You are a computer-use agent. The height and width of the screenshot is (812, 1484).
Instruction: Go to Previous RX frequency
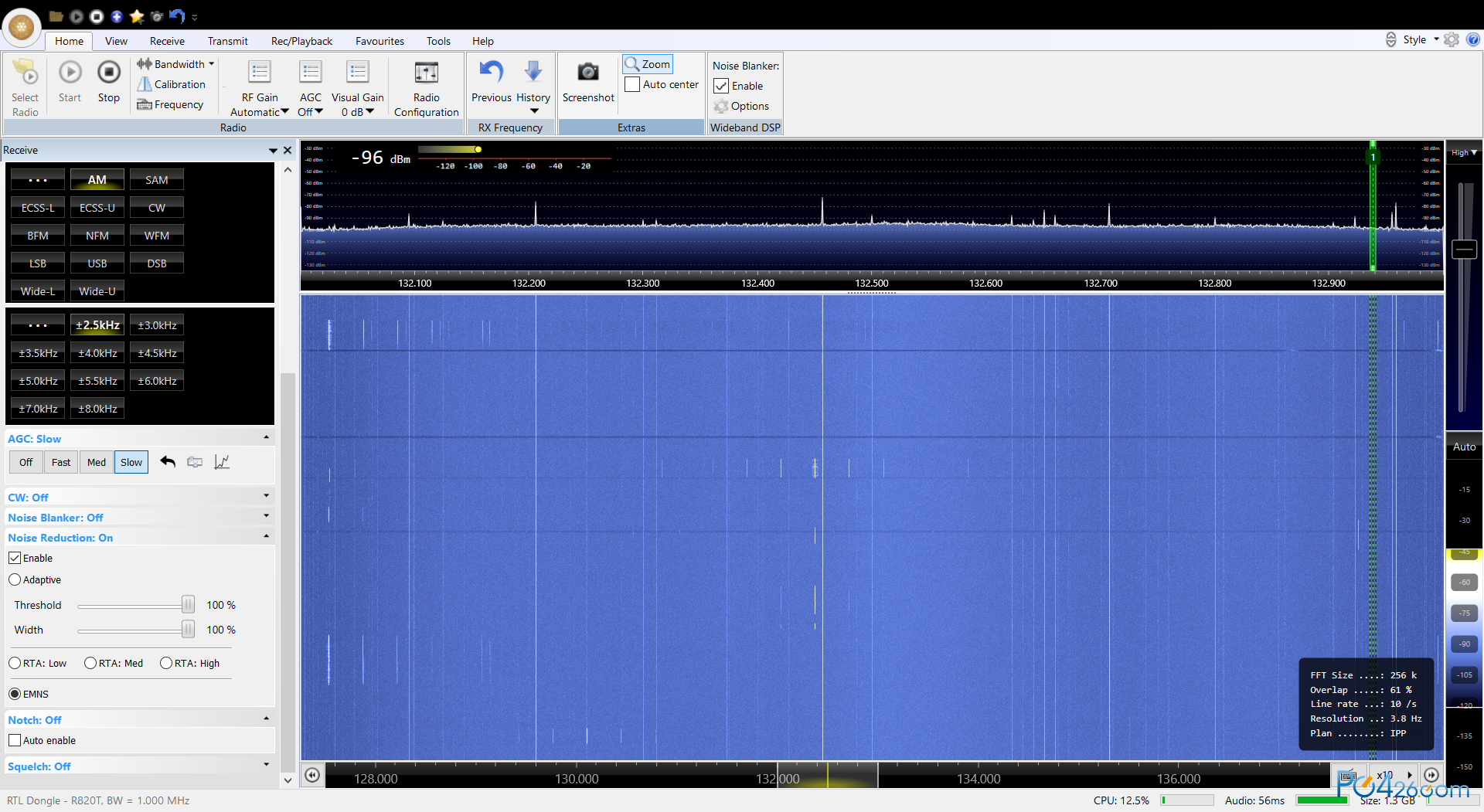(x=491, y=81)
